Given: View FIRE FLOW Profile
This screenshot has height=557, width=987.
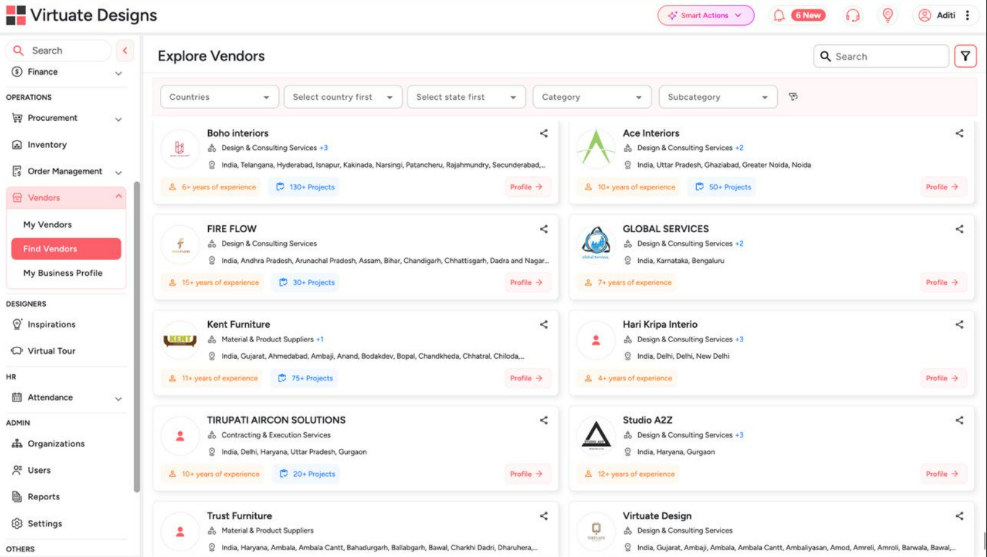Looking at the screenshot, I should point(526,283).
